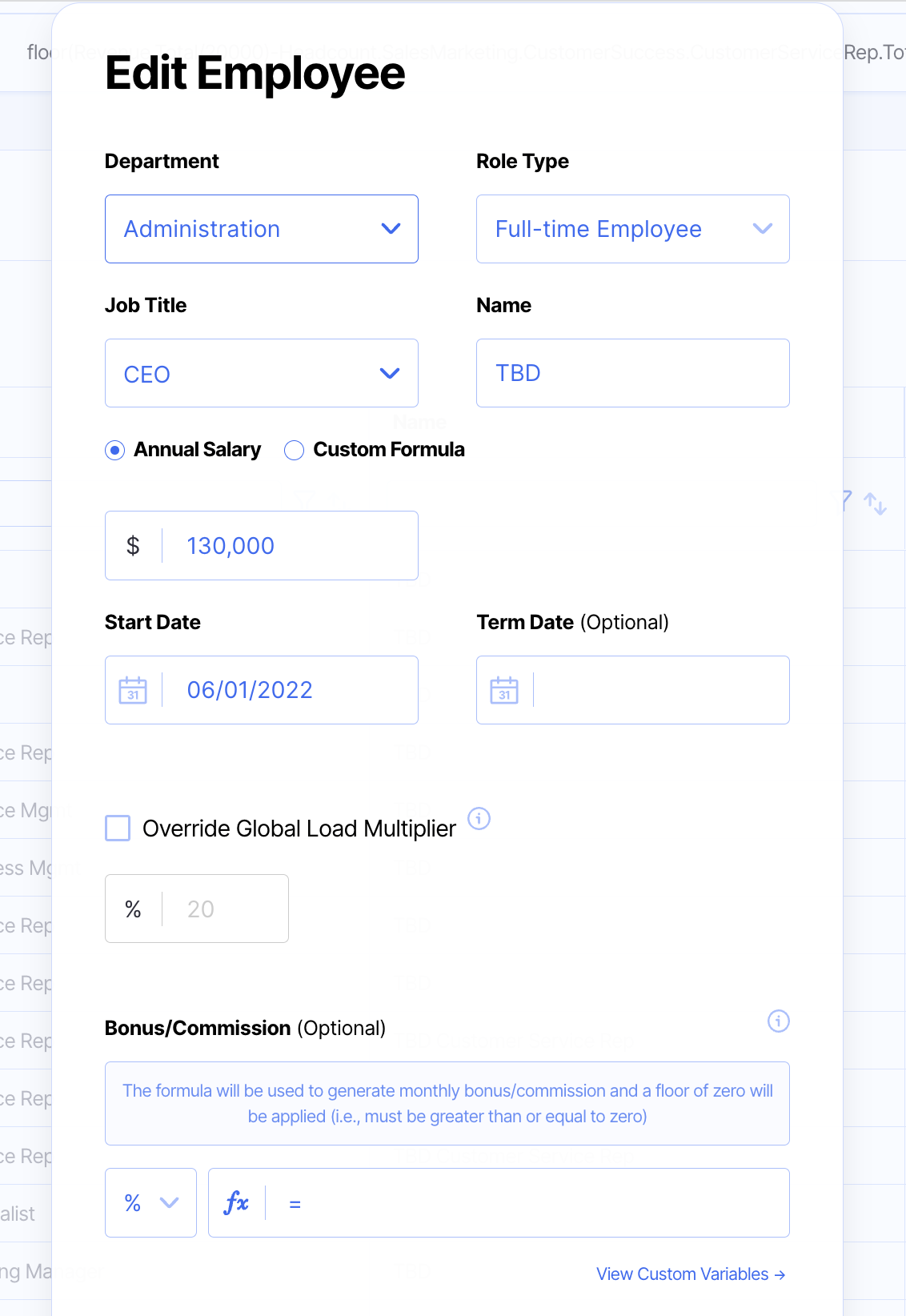Image resolution: width=906 pixels, height=1316 pixels.
Task: Click the Name field containing TBD
Action: pos(632,373)
